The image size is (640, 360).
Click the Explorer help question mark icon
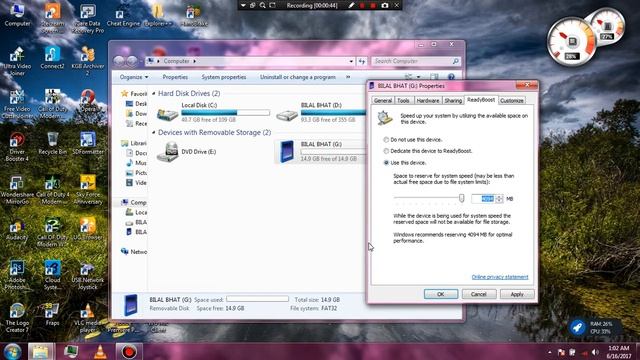click(x=451, y=77)
